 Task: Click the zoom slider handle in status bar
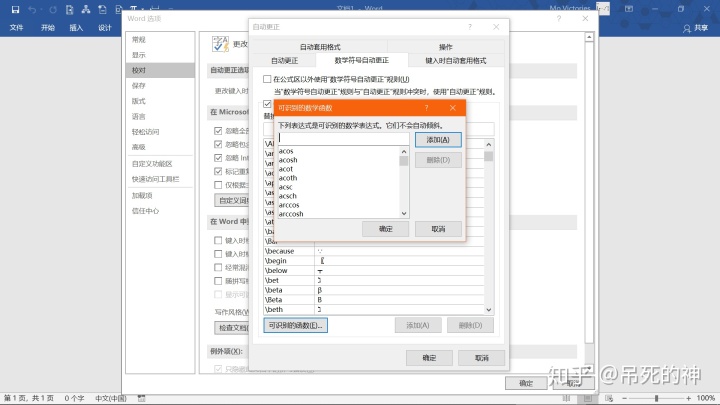pos(657,398)
